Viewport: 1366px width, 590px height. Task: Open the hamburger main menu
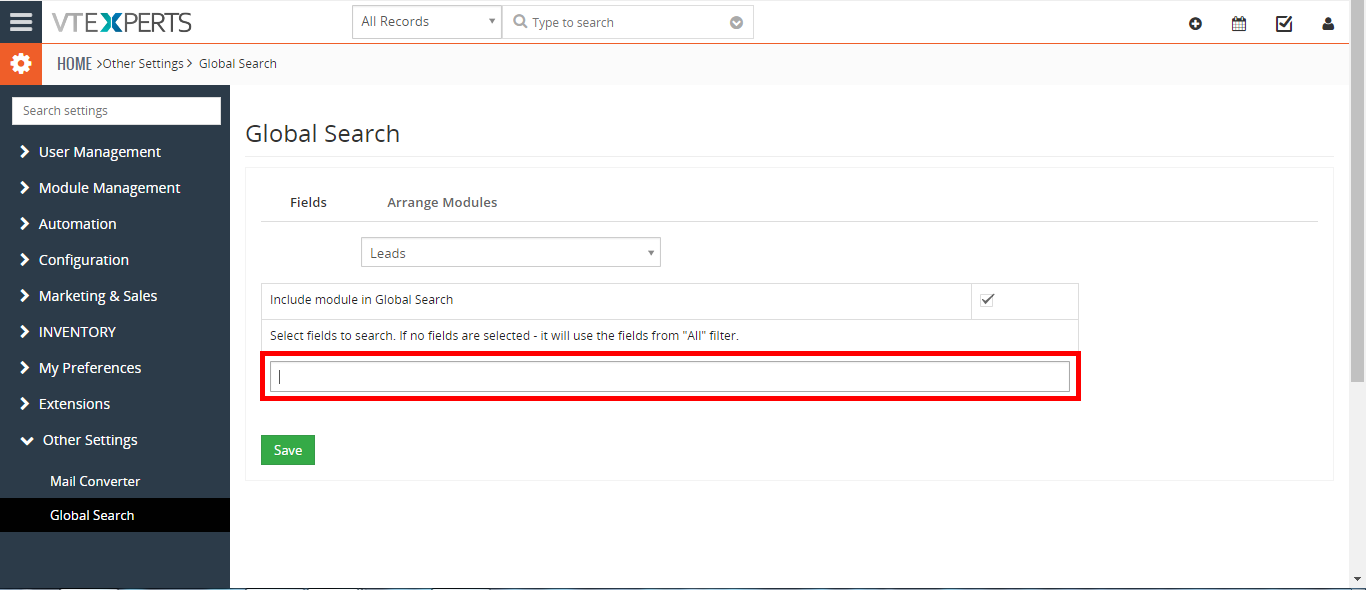point(21,21)
